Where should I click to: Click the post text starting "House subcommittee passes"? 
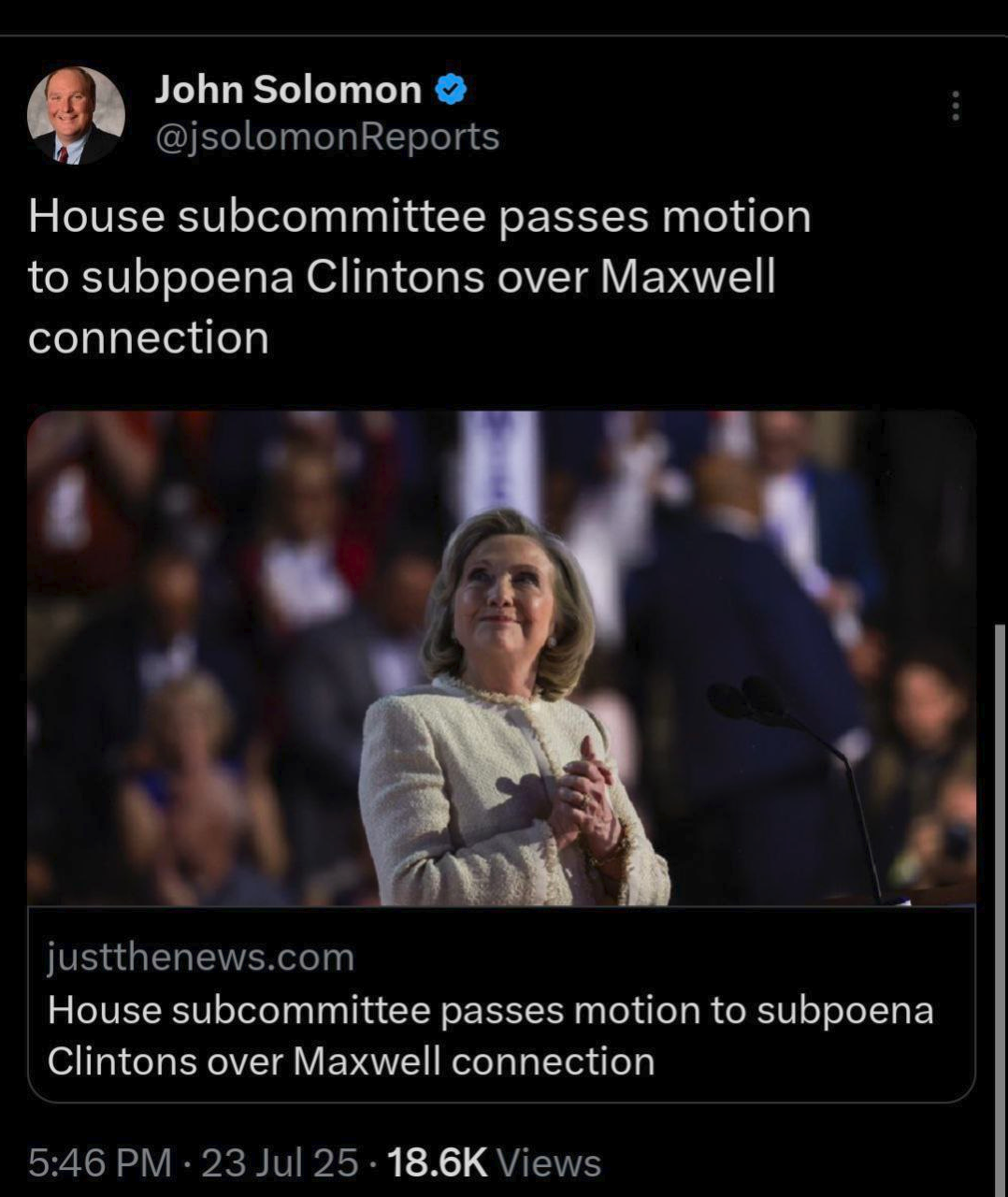420,277
